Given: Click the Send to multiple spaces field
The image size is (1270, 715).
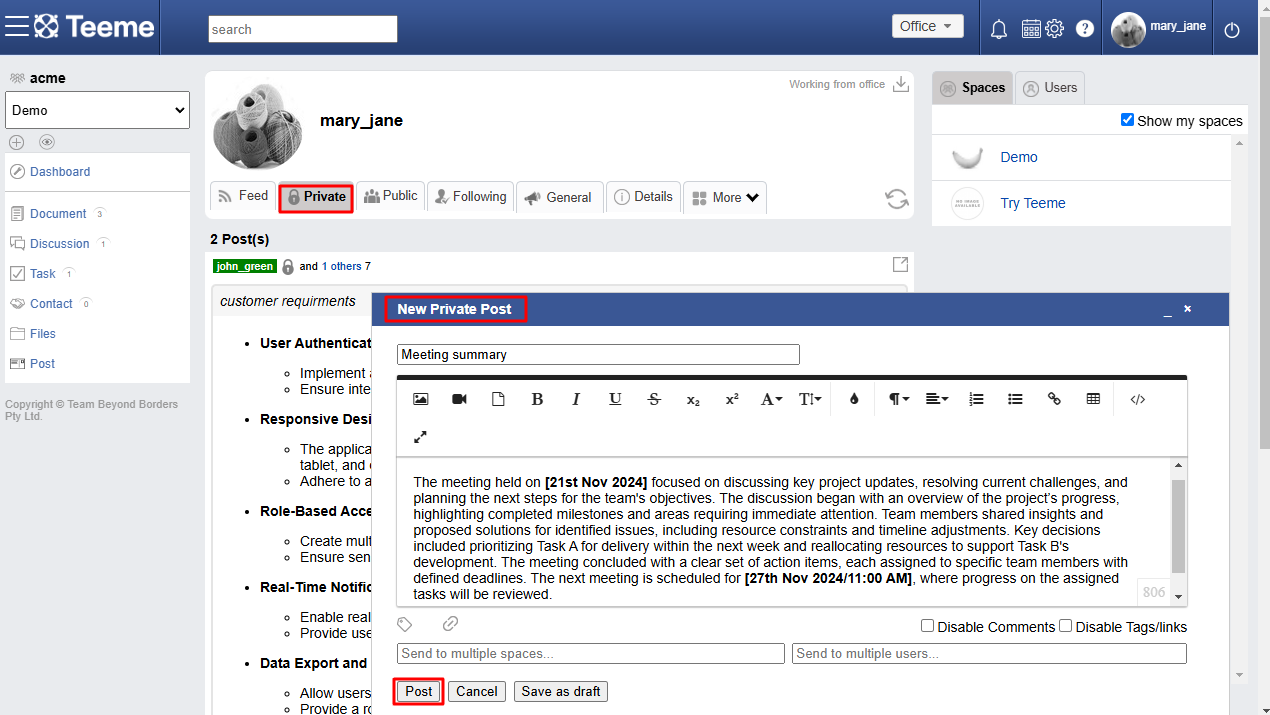Looking at the screenshot, I should pos(591,654).
